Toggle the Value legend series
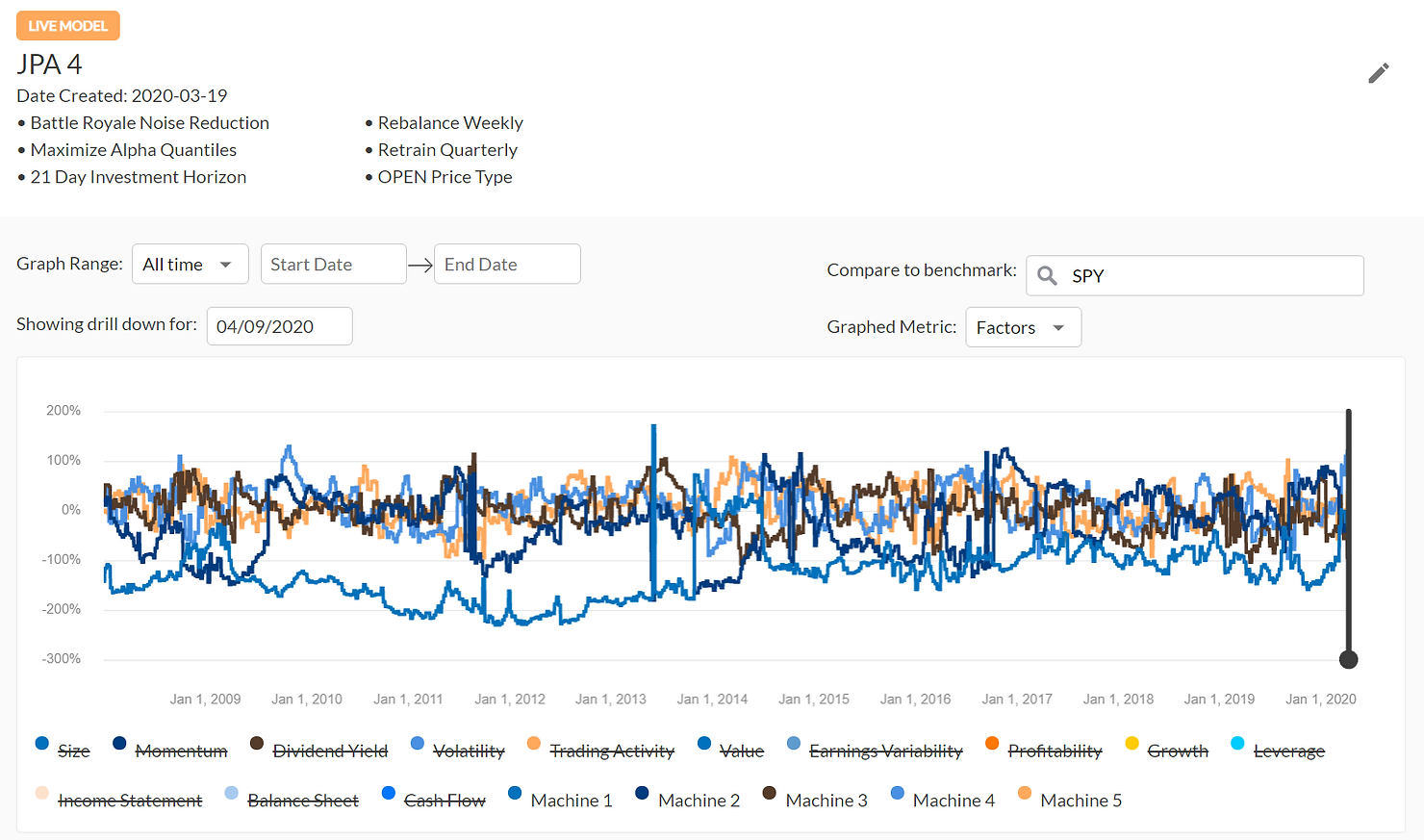Viewport: 1424px width, 840px height. tap(730, 750)
